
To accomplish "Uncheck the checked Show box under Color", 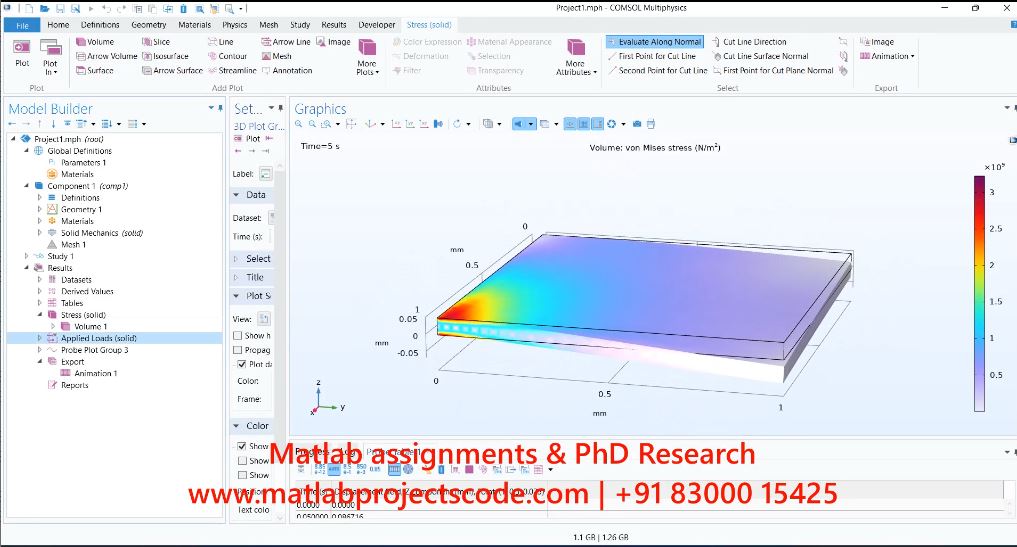I will (x=242, y=446).
